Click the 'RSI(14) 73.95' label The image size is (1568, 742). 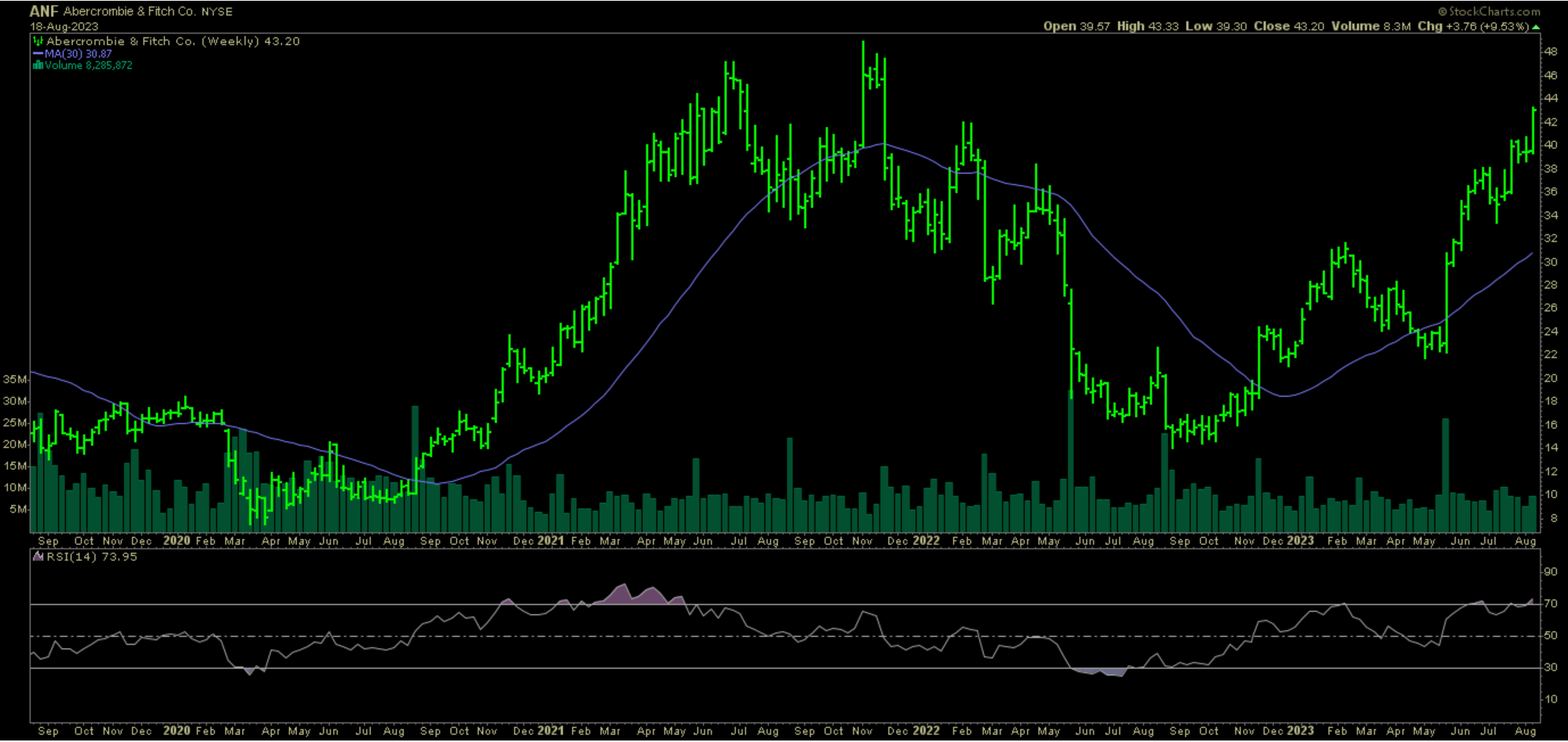[92, 556]
